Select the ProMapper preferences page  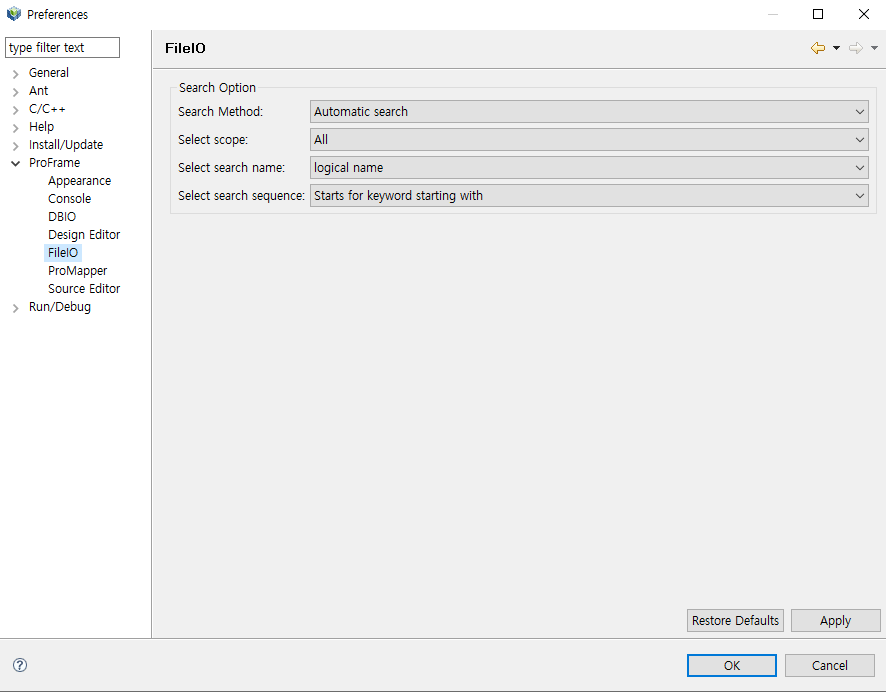77,271
